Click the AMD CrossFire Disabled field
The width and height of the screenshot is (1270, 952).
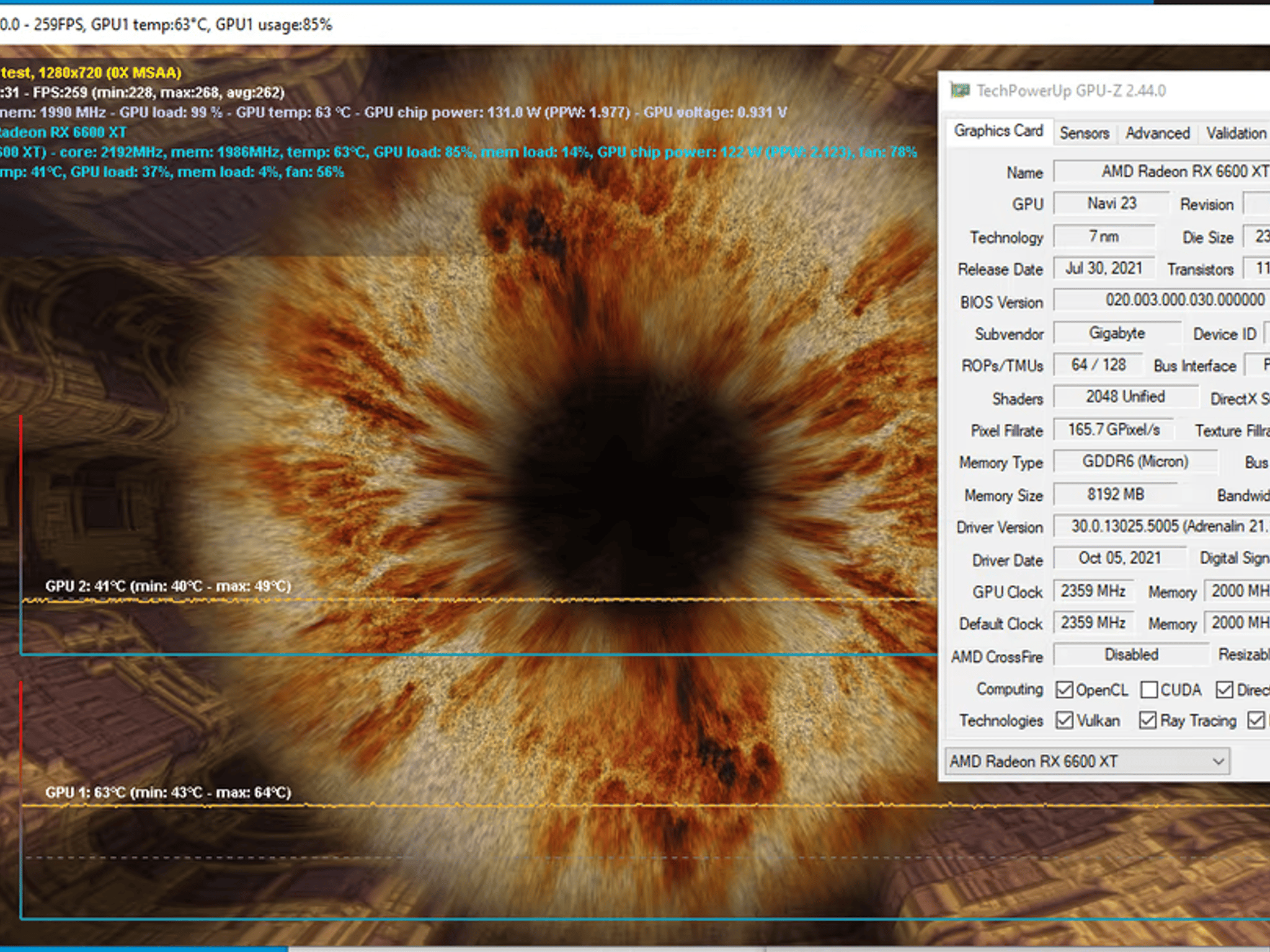click(x=1130, y=654)
